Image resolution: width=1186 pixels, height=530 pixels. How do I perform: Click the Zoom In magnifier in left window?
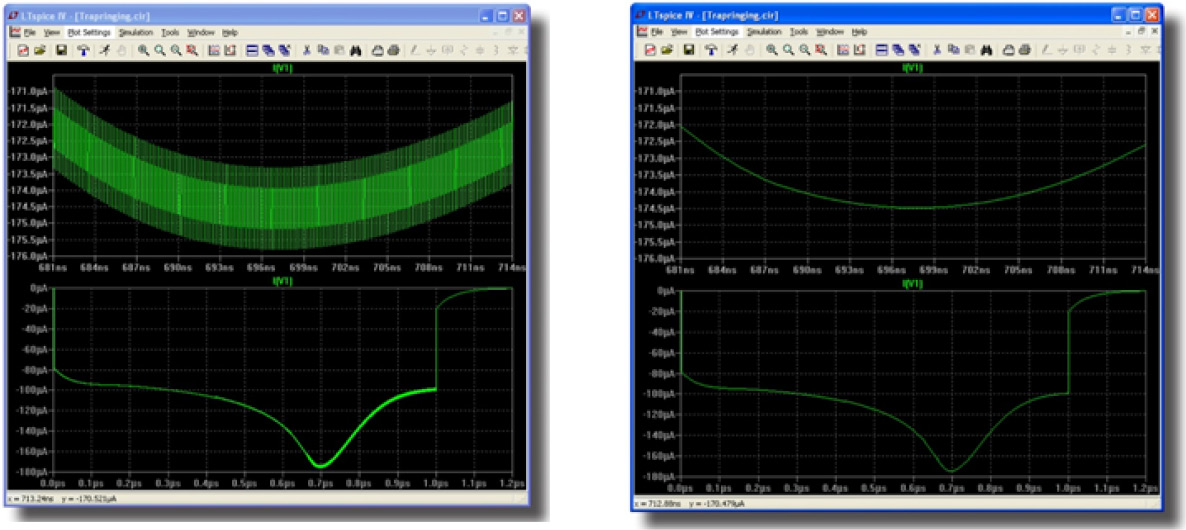click(143, 50)
